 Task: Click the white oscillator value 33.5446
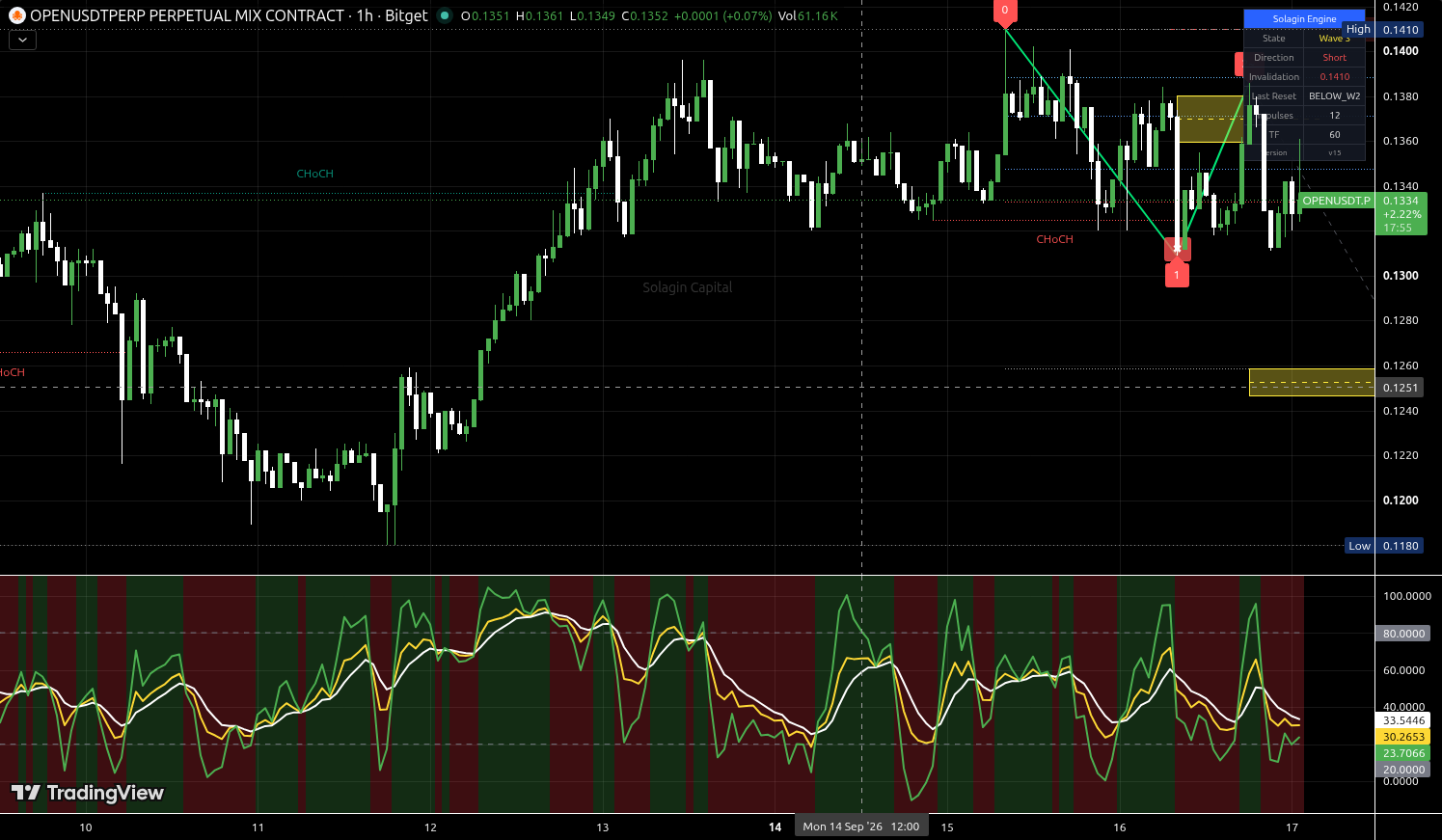click(1403, 720)
